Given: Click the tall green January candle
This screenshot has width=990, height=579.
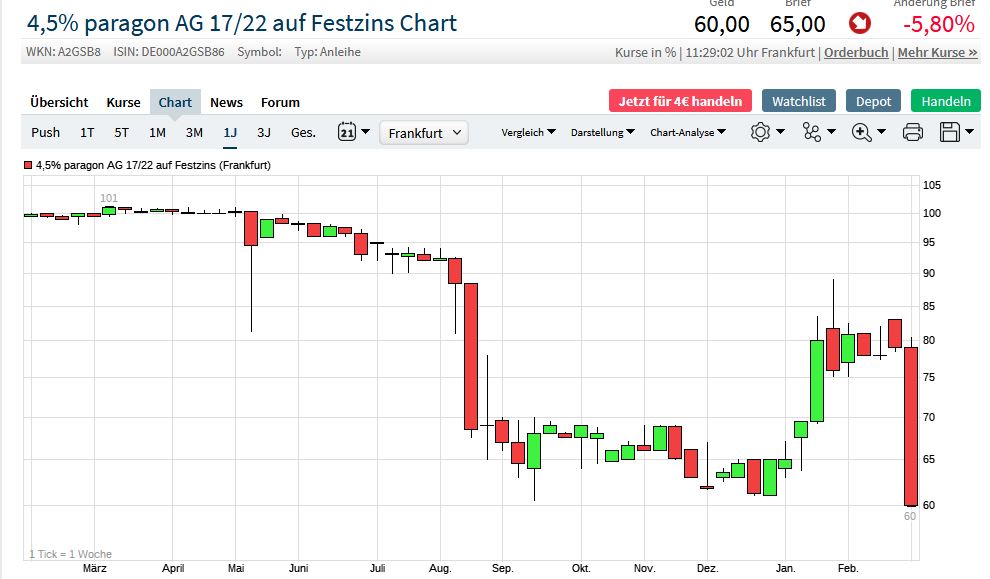Looking at the screenshot, I should point(816,381).
